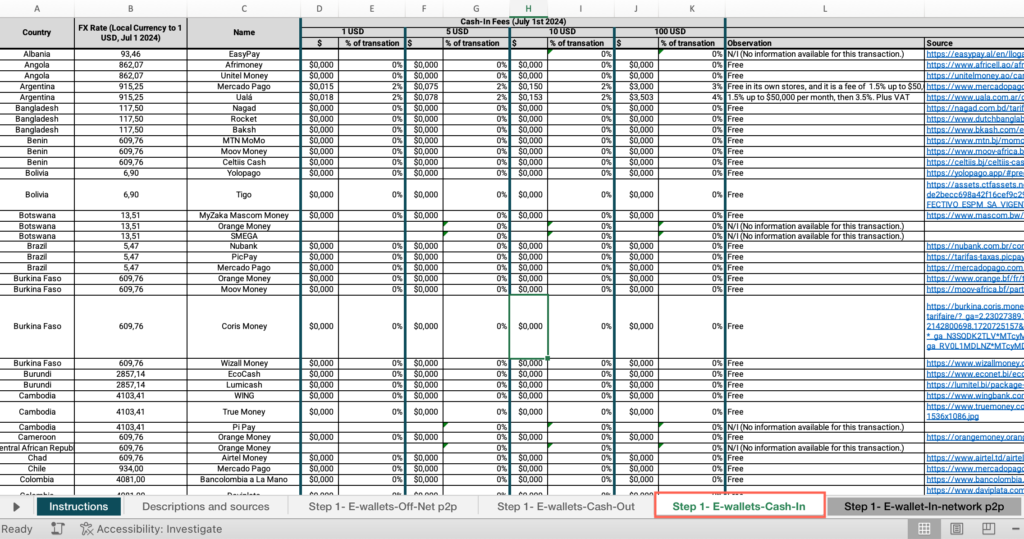1024x539 pixels.
Task: Select the Unitel Money name cell
Action: click(244, 76)
